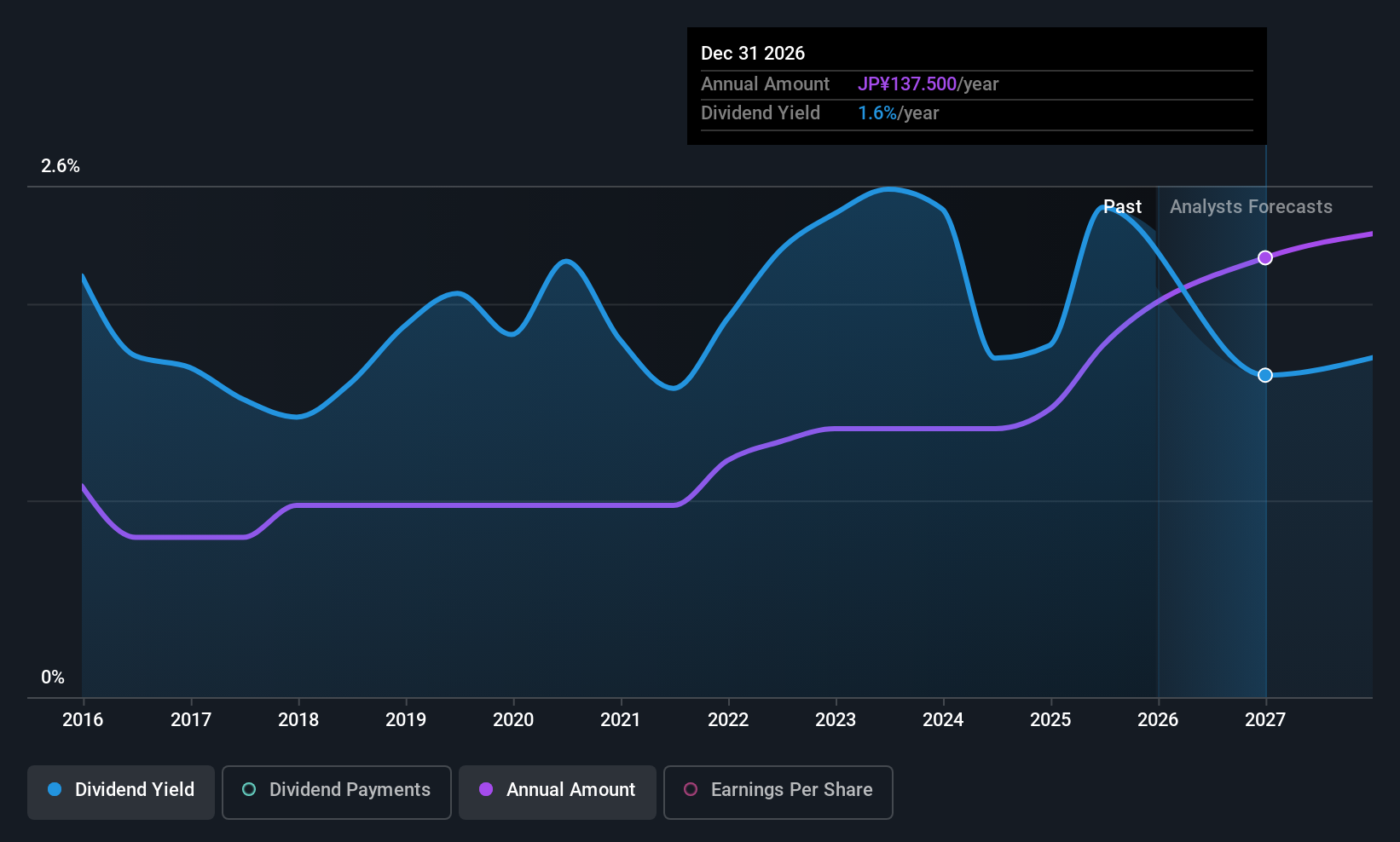
Task: Click the Dec 31 2026 tooltip heading
Action: (753, 53)
